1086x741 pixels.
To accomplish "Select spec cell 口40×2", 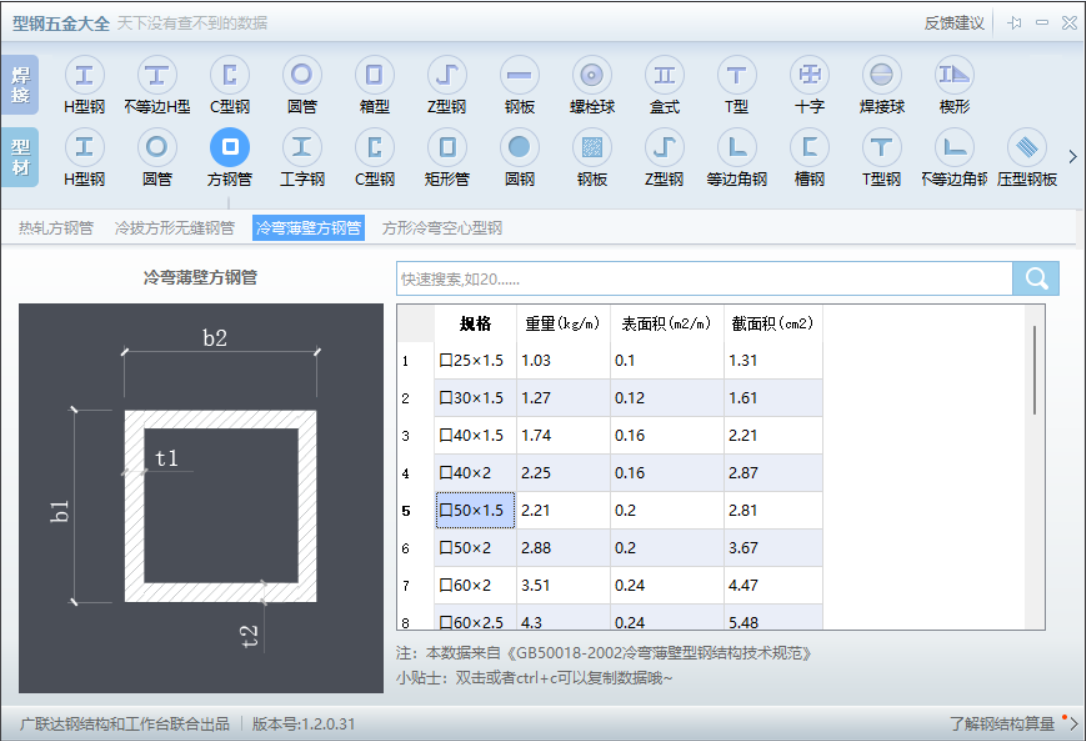I will pyautogui.click(x=475, y=472).
